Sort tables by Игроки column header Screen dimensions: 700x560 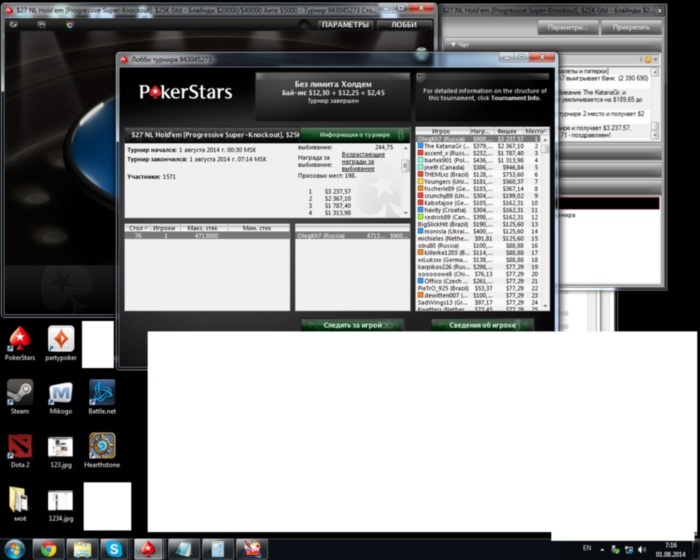coord(165,228)
